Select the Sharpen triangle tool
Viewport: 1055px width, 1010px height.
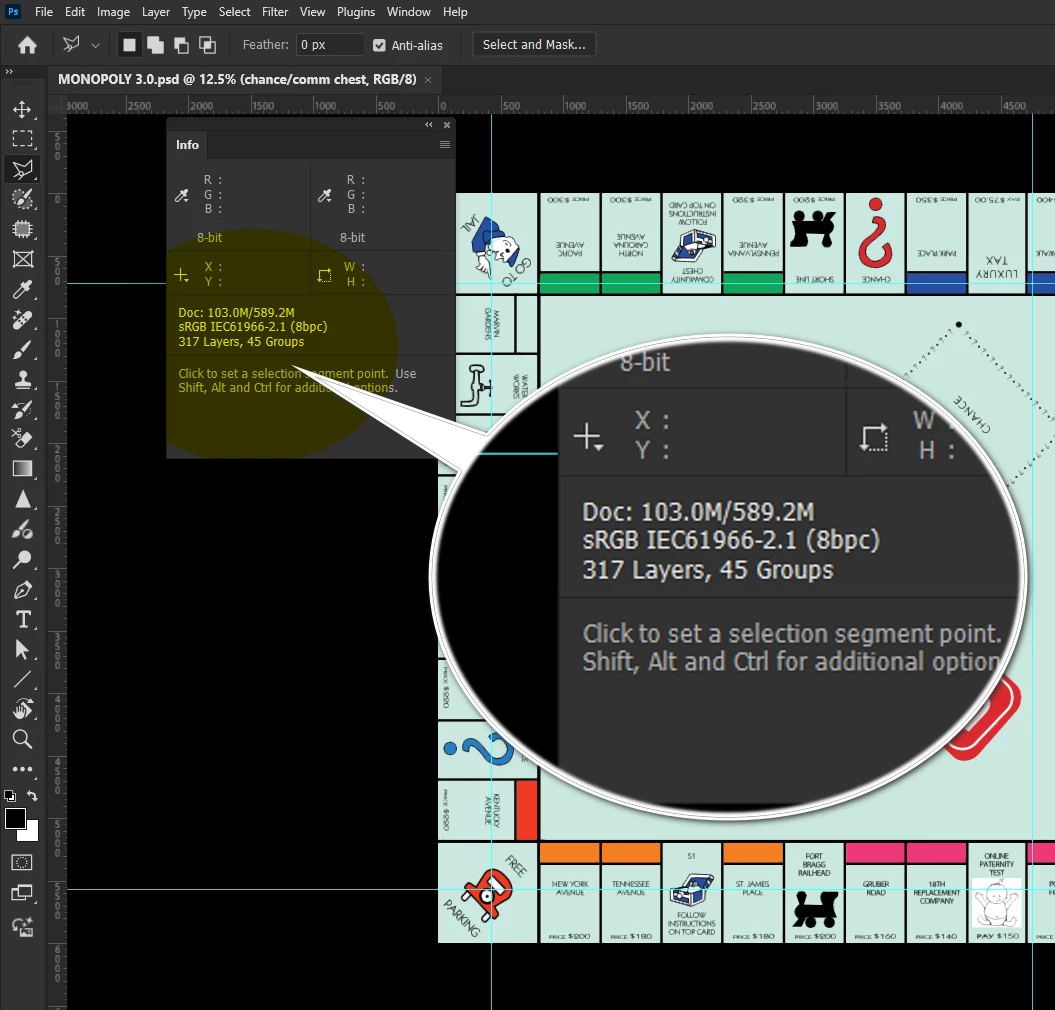click(x=22, y=499)
